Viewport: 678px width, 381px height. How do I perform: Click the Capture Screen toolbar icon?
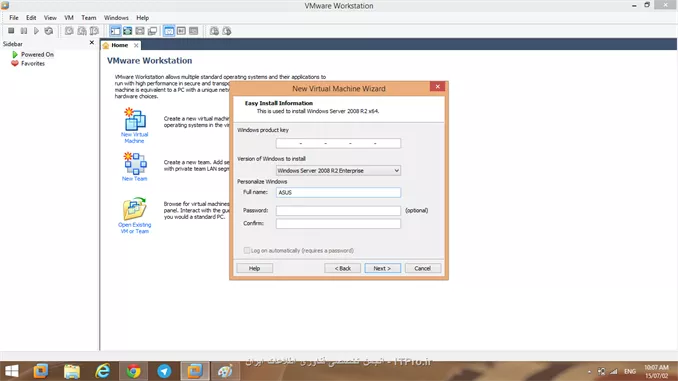(x=214, y=31)
